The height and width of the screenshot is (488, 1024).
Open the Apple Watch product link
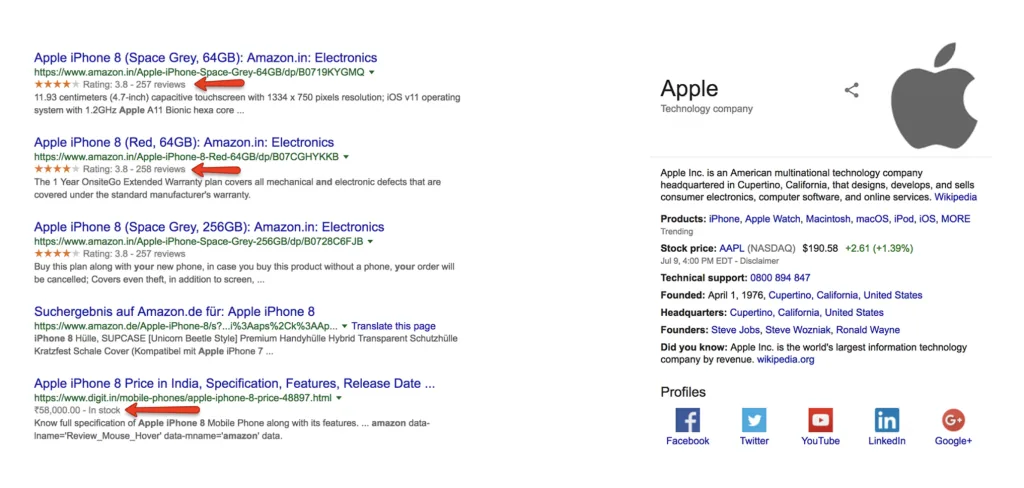[x=773, y=219]
